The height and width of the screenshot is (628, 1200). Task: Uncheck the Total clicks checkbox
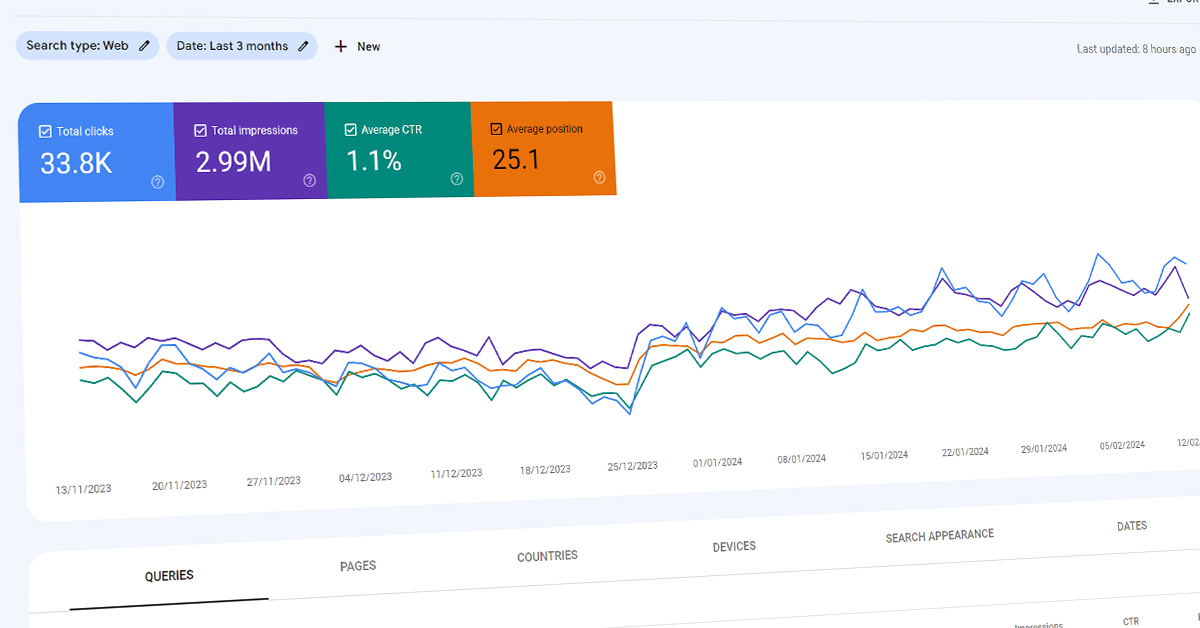(44, 131)
